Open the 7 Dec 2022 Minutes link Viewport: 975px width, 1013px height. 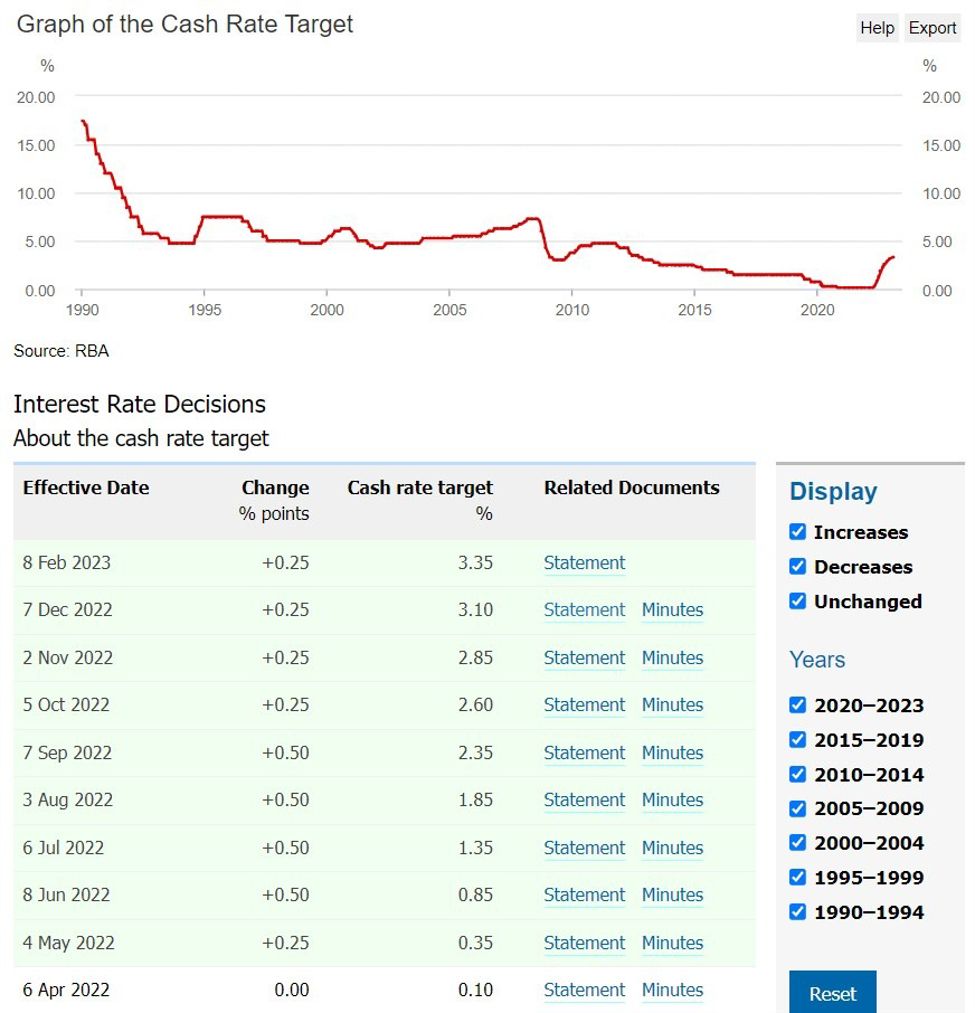click(672, 610)
